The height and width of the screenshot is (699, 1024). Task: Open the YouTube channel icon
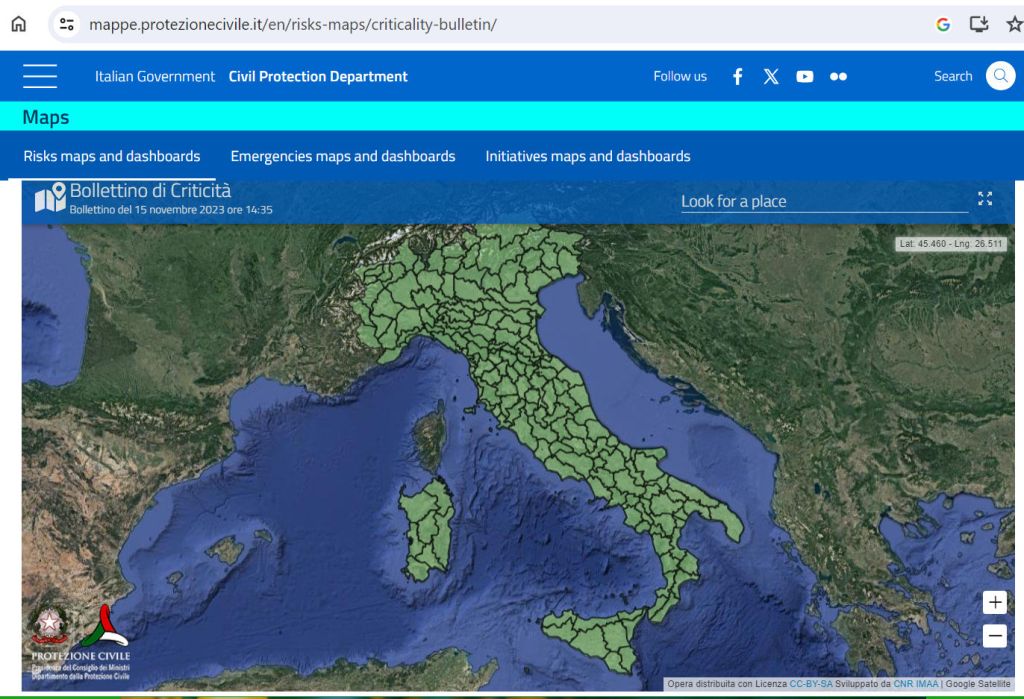coord(805,77)
